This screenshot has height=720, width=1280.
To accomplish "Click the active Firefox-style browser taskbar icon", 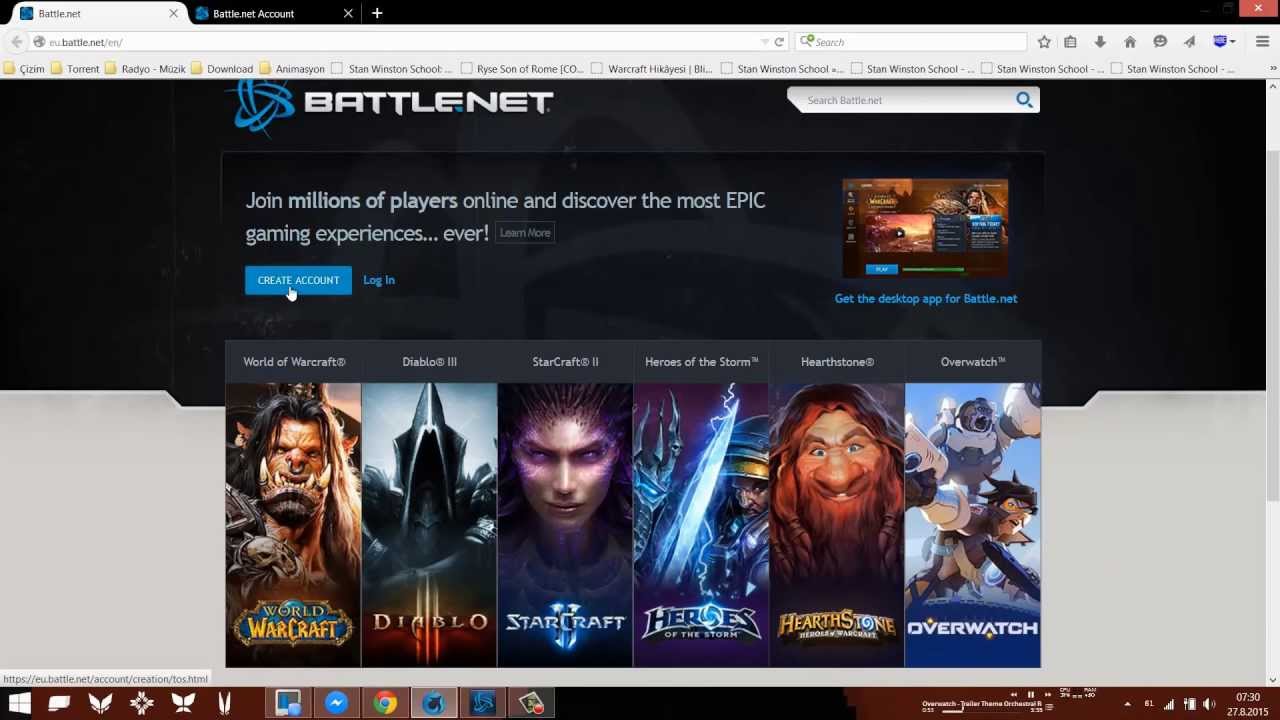I will [x=433, y=703].
